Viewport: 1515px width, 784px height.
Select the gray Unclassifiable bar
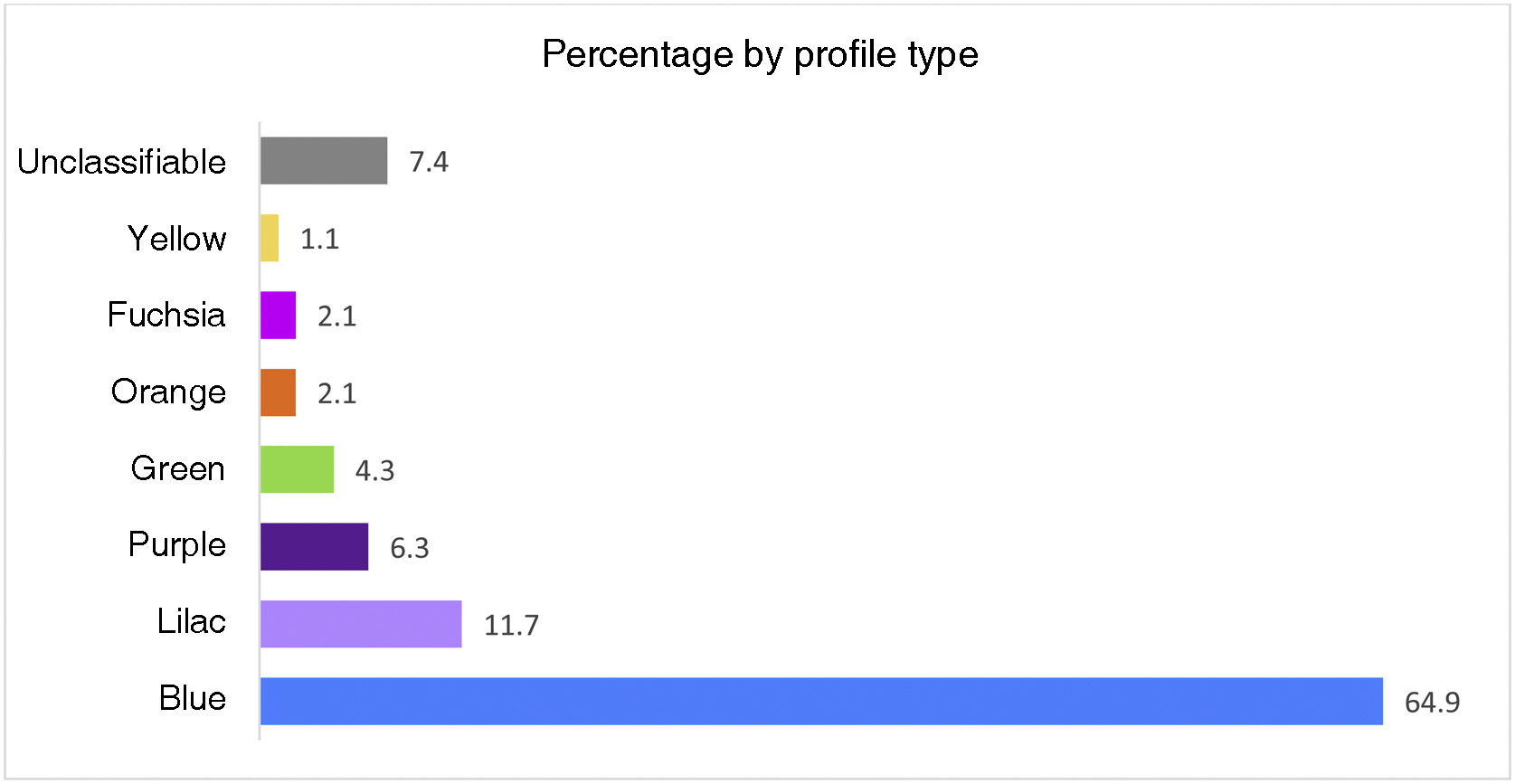pyautogui.click(x=324, y=161)
